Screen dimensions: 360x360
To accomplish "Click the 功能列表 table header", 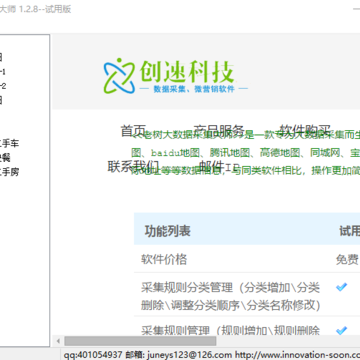I will pos(168,231).
